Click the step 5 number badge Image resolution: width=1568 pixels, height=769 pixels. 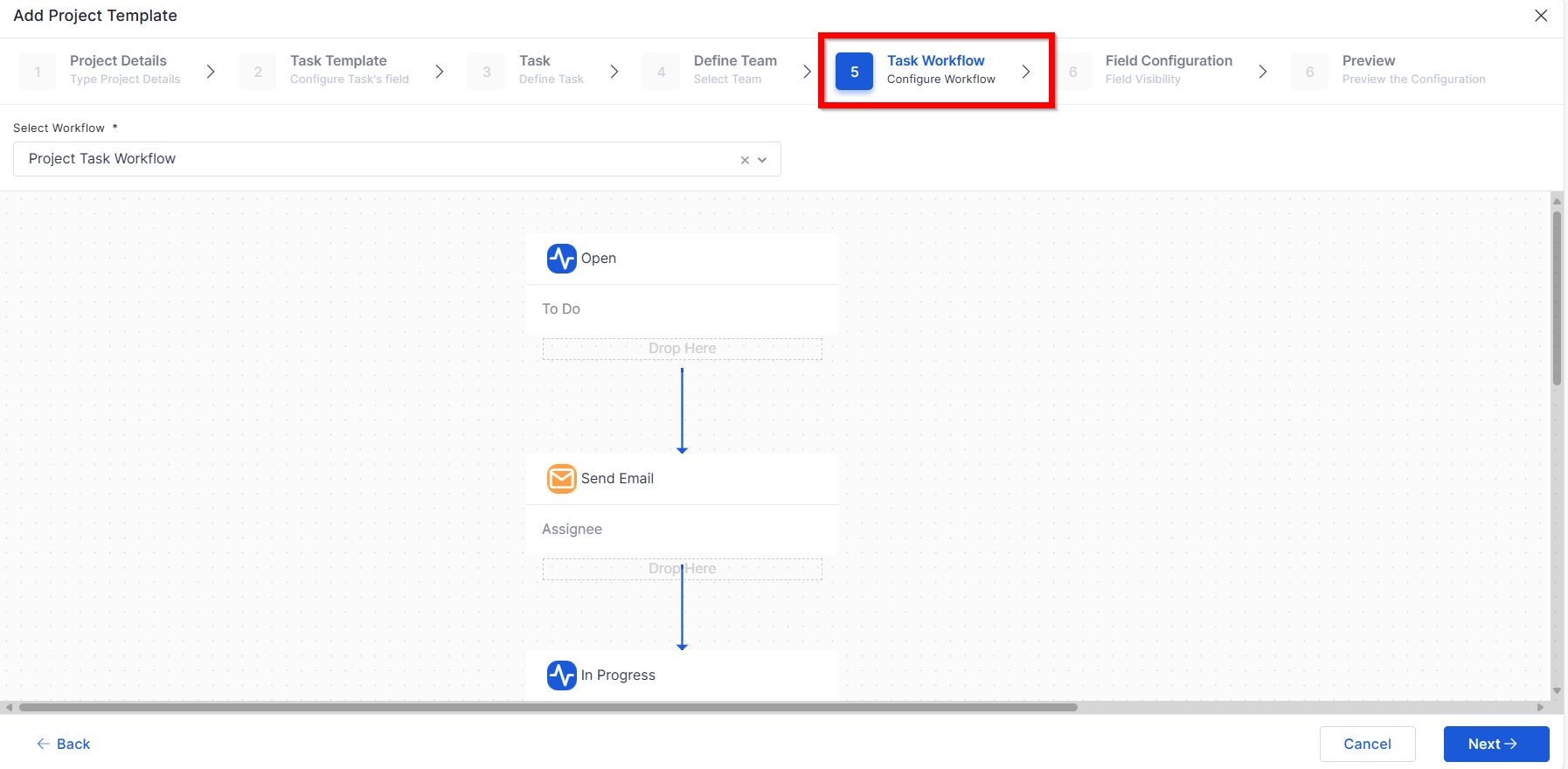coord(854,72)
